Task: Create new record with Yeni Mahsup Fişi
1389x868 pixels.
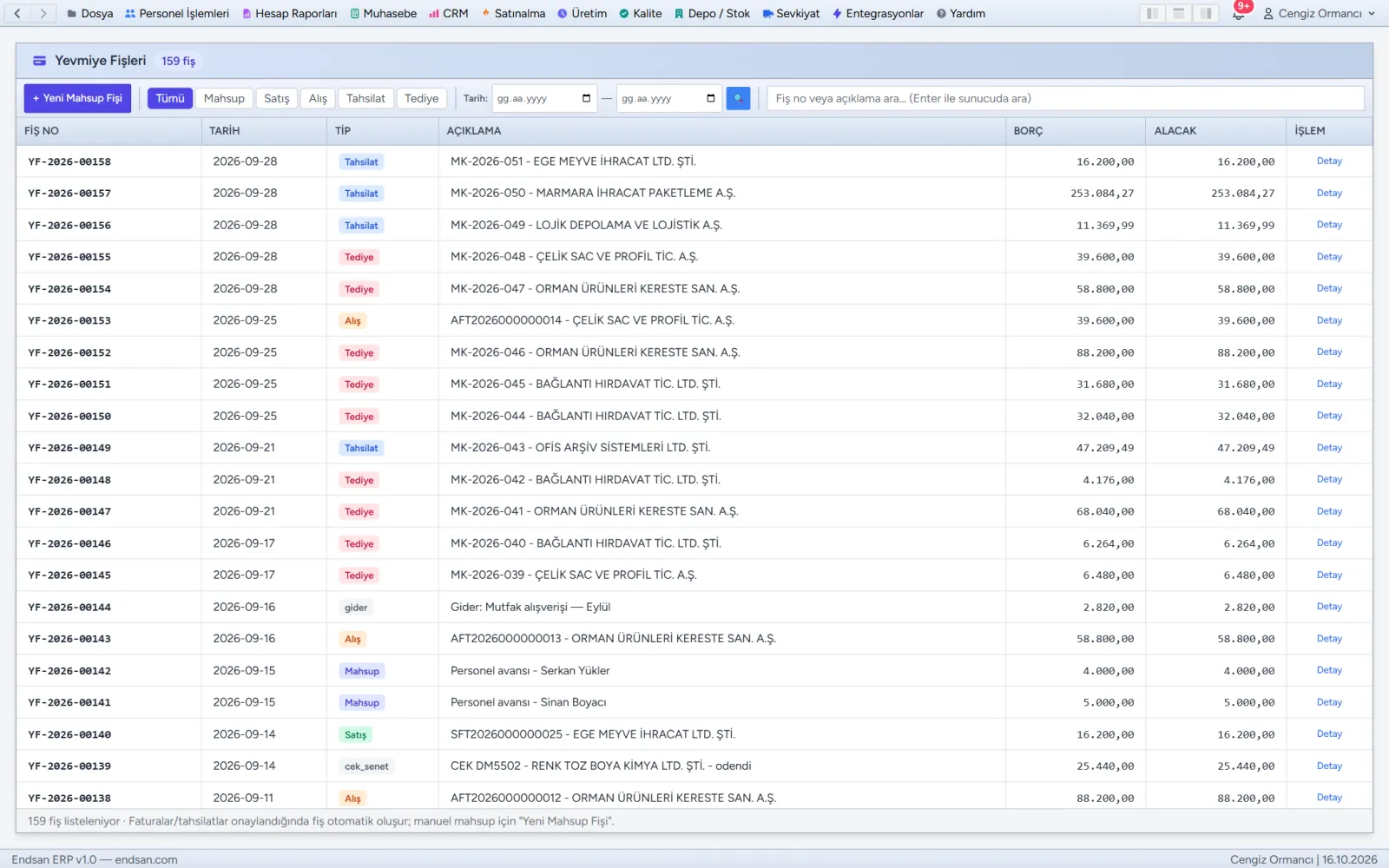Action: (77, 98)
